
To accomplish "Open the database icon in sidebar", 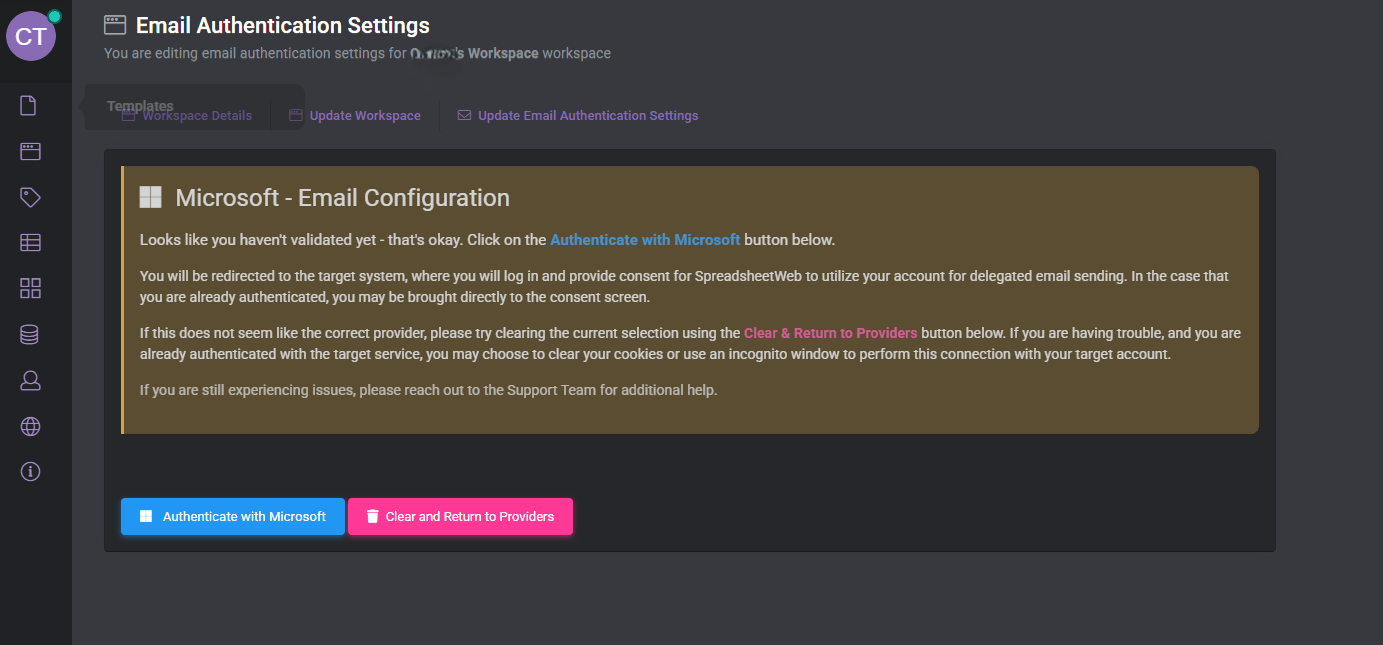I will 30,334.
